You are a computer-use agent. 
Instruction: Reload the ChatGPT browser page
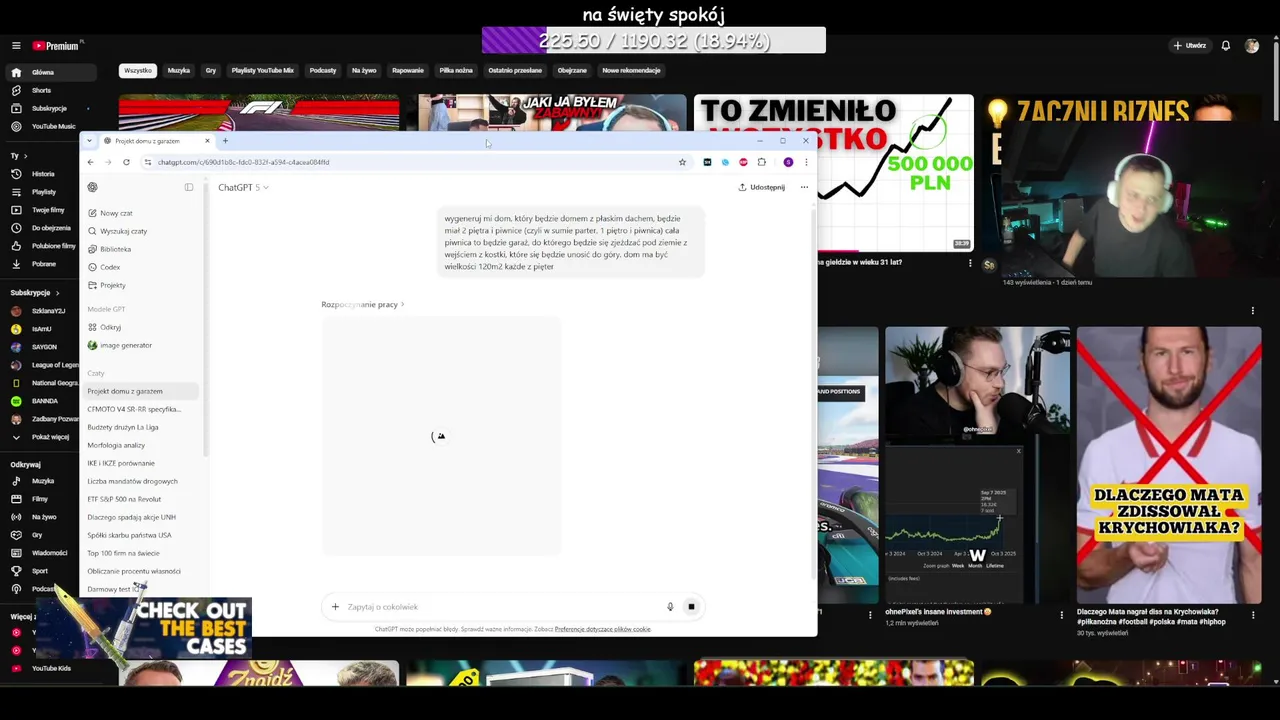(x=126, y=162)
